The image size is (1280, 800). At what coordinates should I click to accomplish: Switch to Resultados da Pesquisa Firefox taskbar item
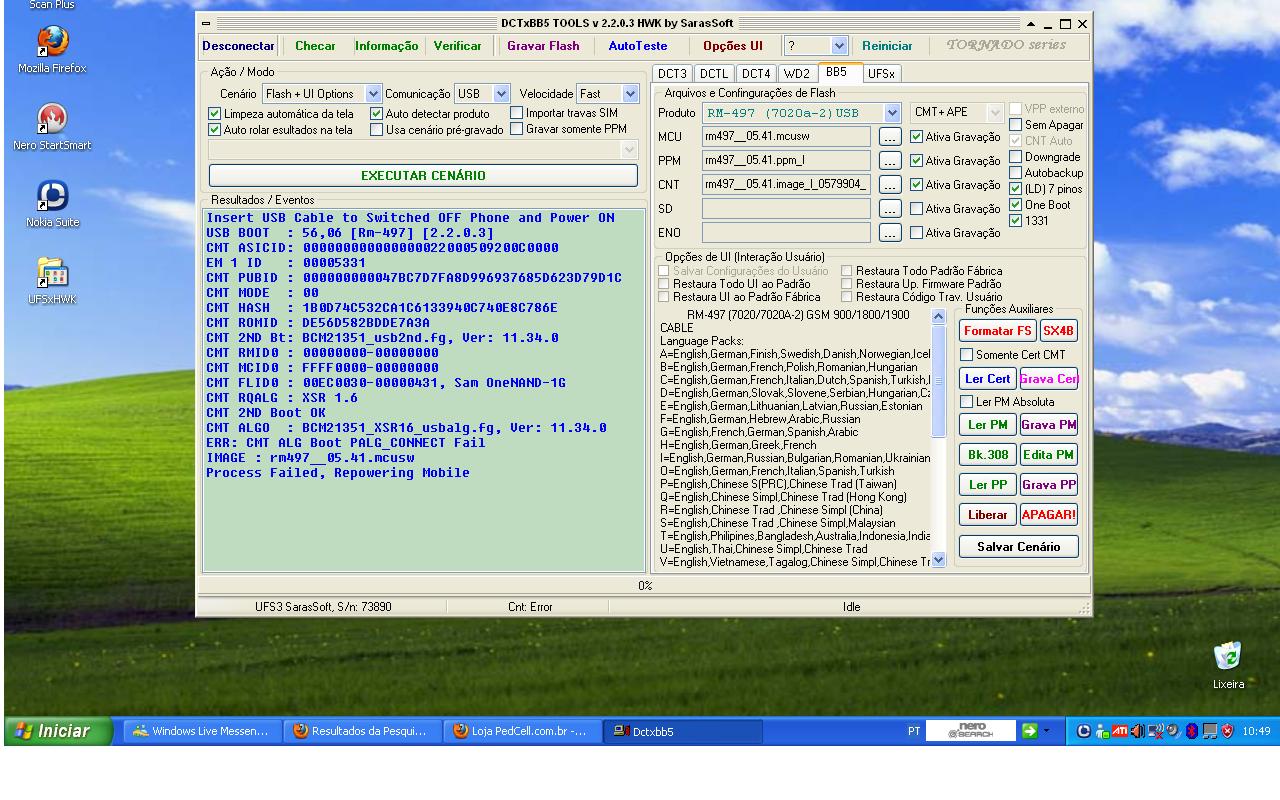(362, 731)
